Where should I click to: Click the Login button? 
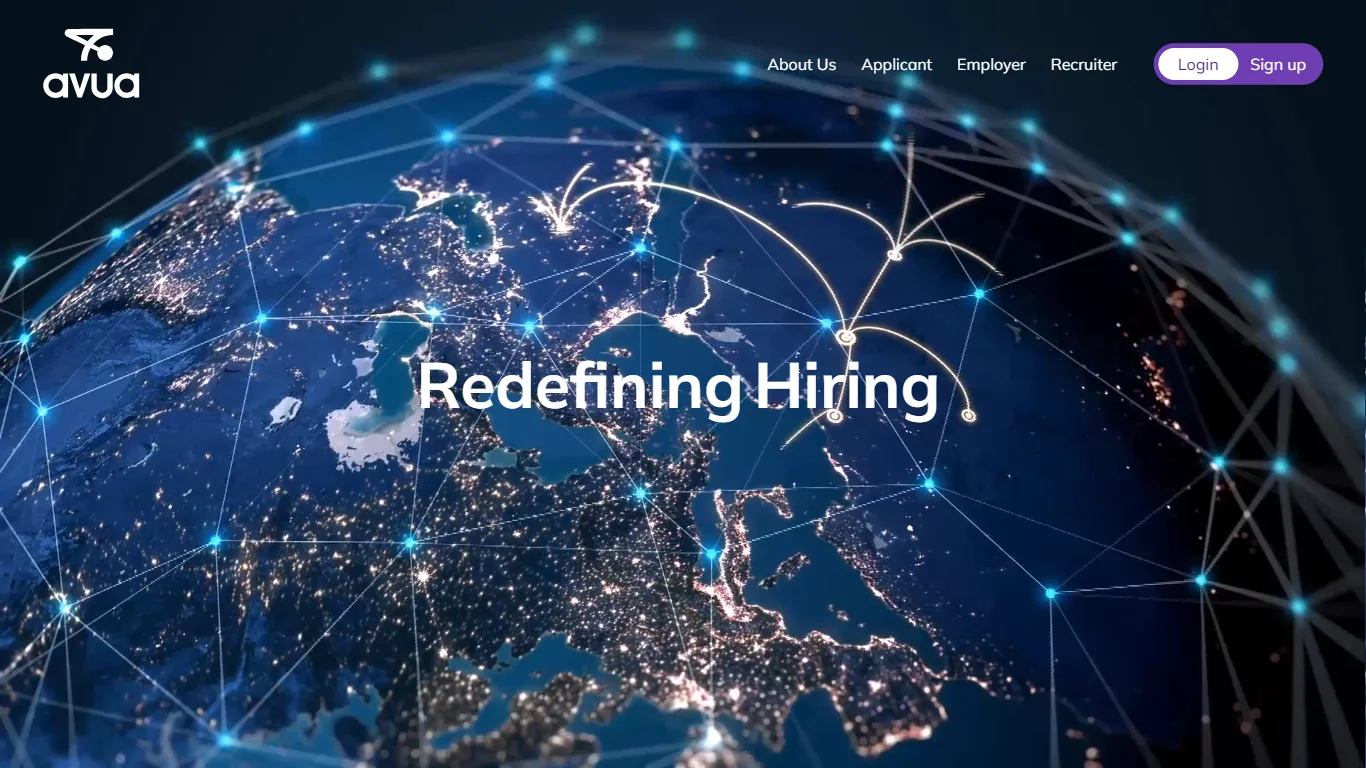pos(1198,64)
